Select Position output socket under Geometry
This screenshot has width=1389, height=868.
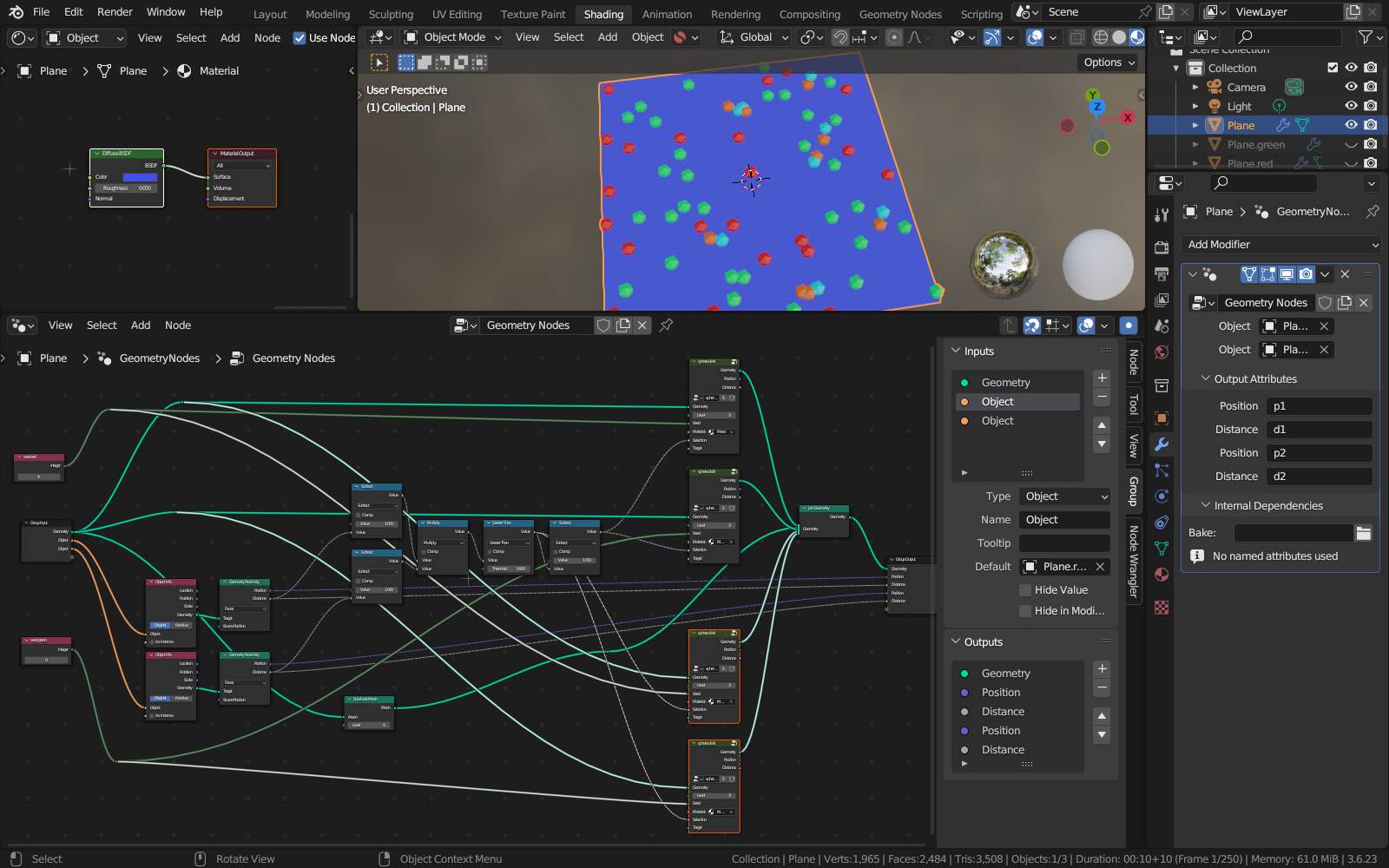pyautogui.click(x=1018, y=693)
